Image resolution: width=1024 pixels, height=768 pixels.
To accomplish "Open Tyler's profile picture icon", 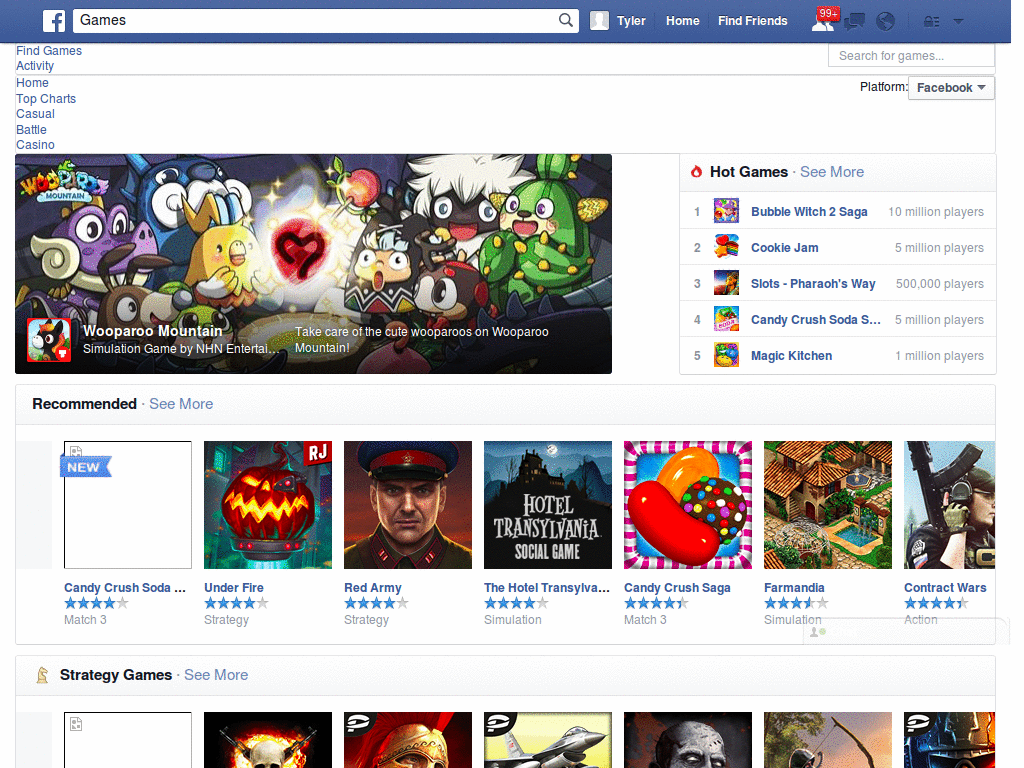I will pyautogui.click(x=599, y=21).
